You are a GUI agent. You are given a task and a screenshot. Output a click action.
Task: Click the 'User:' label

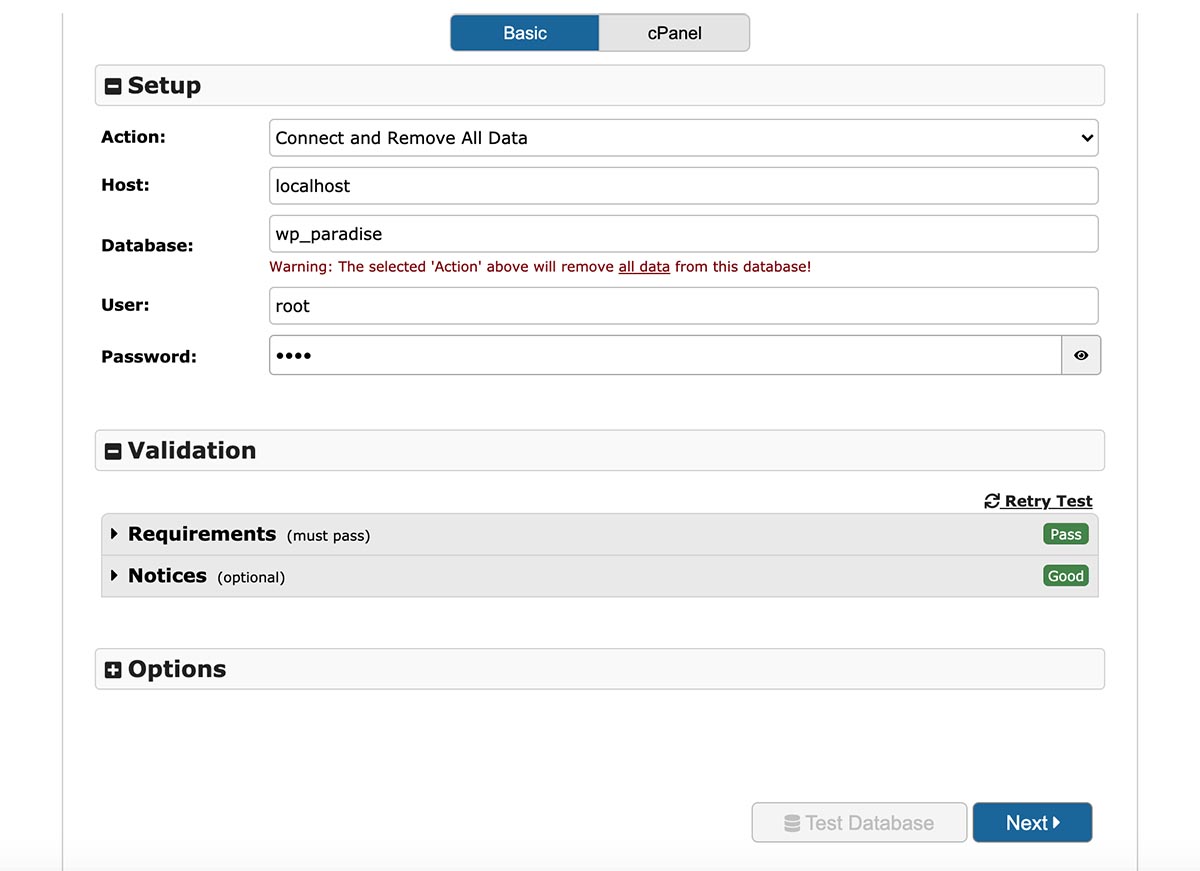[x=125, y=305]
